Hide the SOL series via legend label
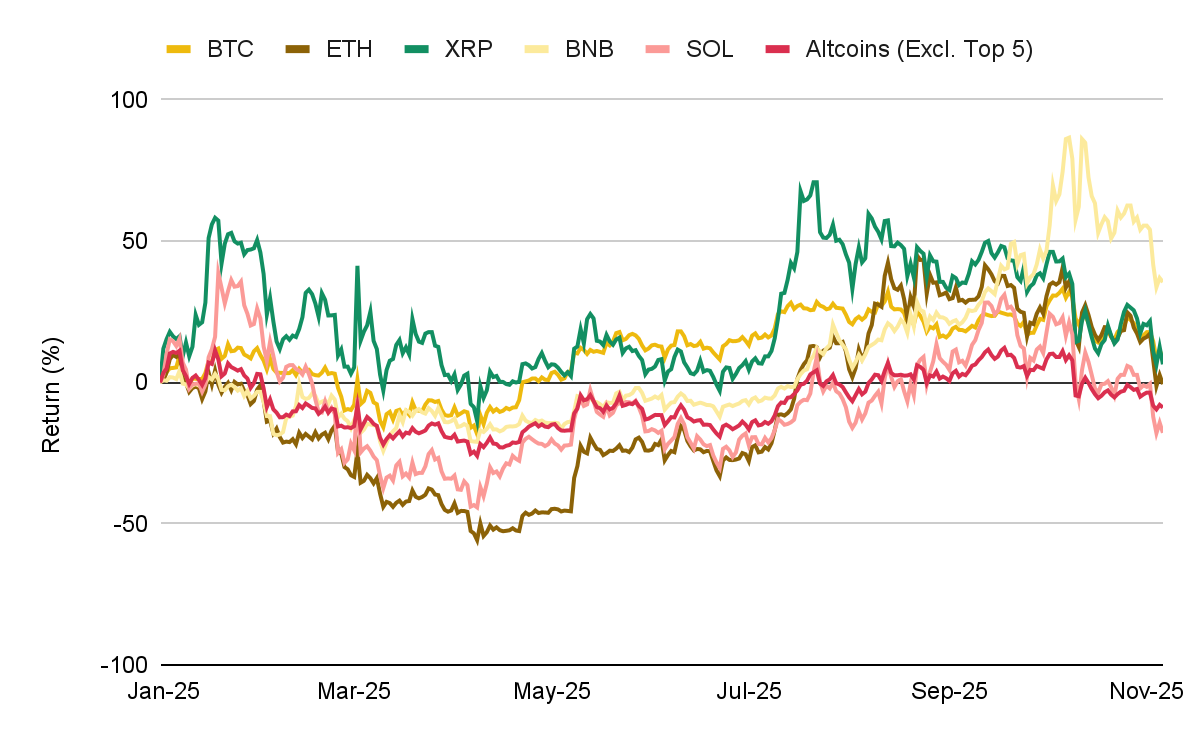Screen dimensions: 1200x742 (x=708, y=49)
